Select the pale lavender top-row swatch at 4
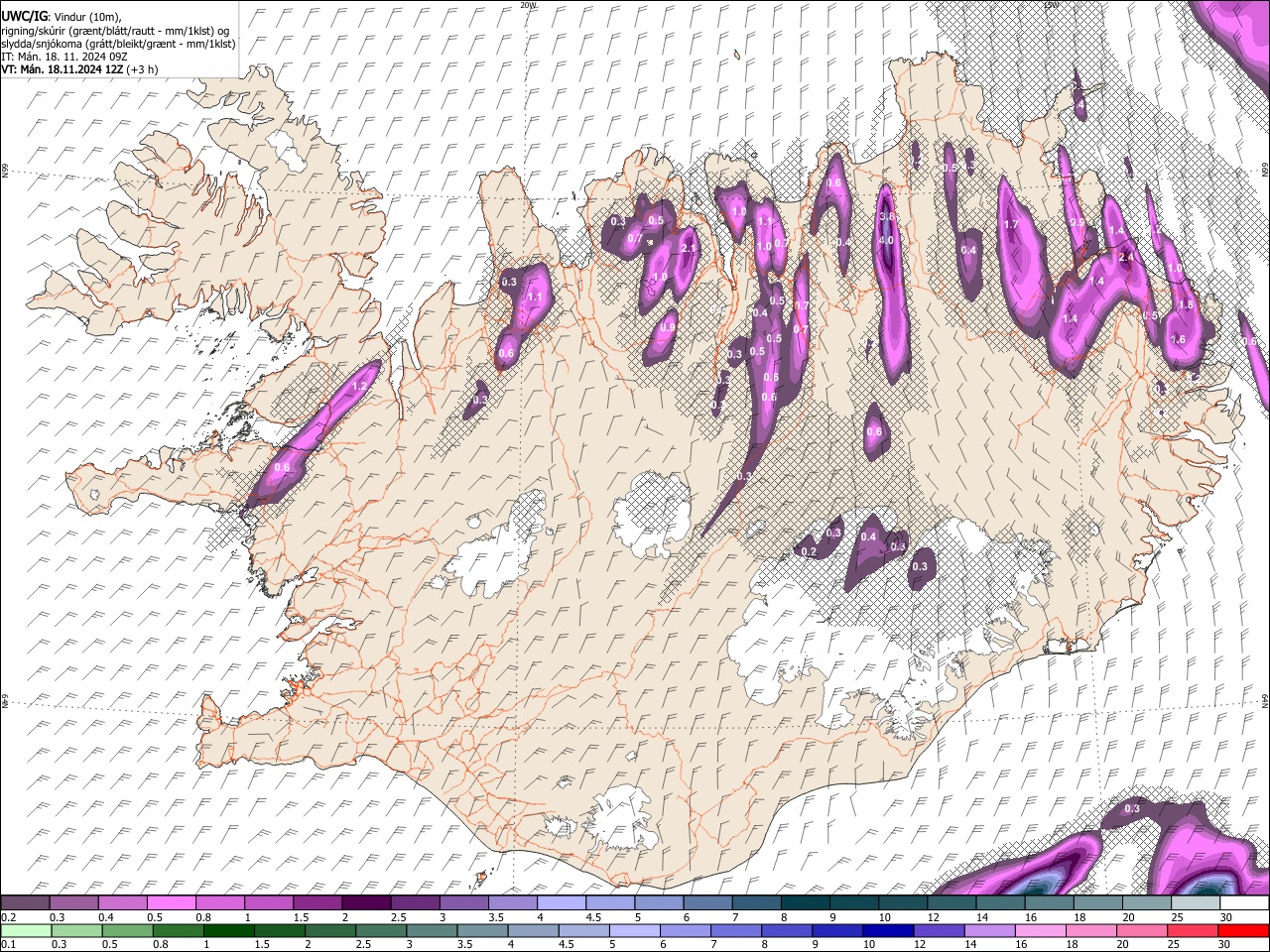The image size is (1270, 952). (x=561, y=903)
